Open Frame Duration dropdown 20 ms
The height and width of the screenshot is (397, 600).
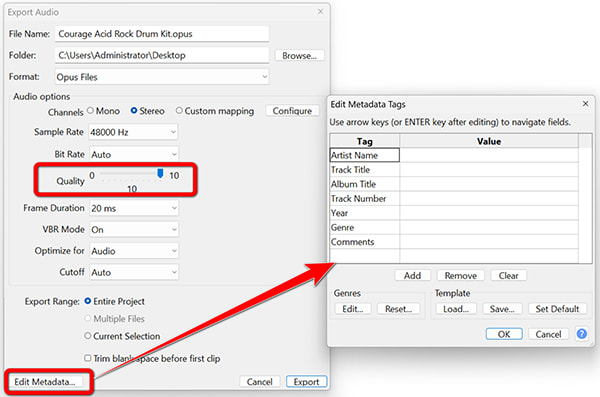pyautogui.click(x=134, y=208)
